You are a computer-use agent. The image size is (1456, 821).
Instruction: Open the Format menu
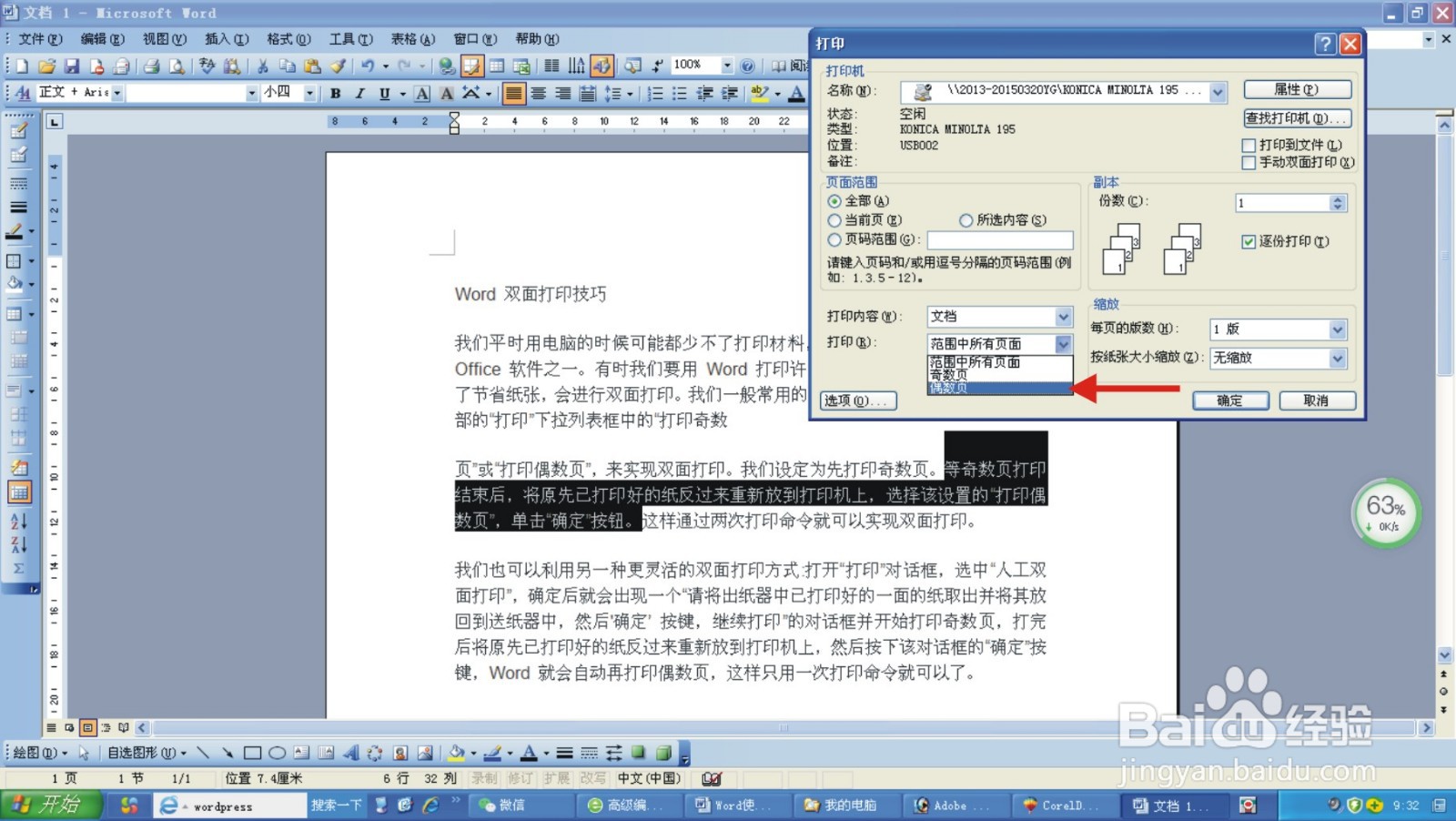(288, 39)
